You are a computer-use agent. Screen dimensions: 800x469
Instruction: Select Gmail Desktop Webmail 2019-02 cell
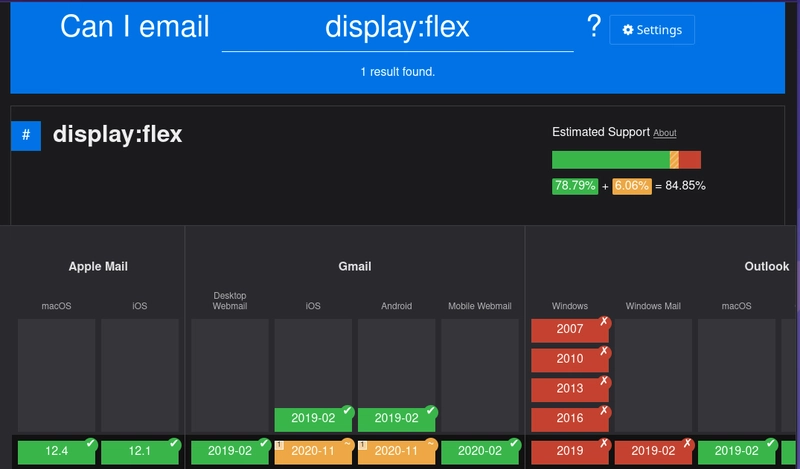(230, 451)
